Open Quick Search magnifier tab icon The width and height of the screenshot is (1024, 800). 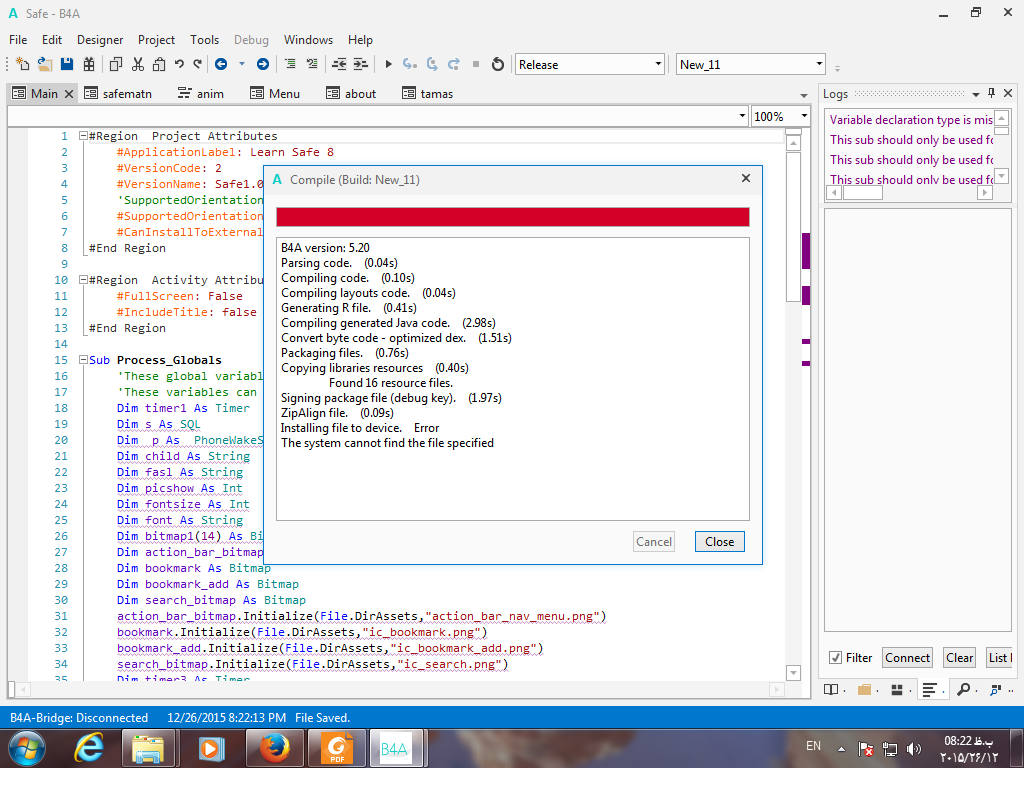coord(963,689)
